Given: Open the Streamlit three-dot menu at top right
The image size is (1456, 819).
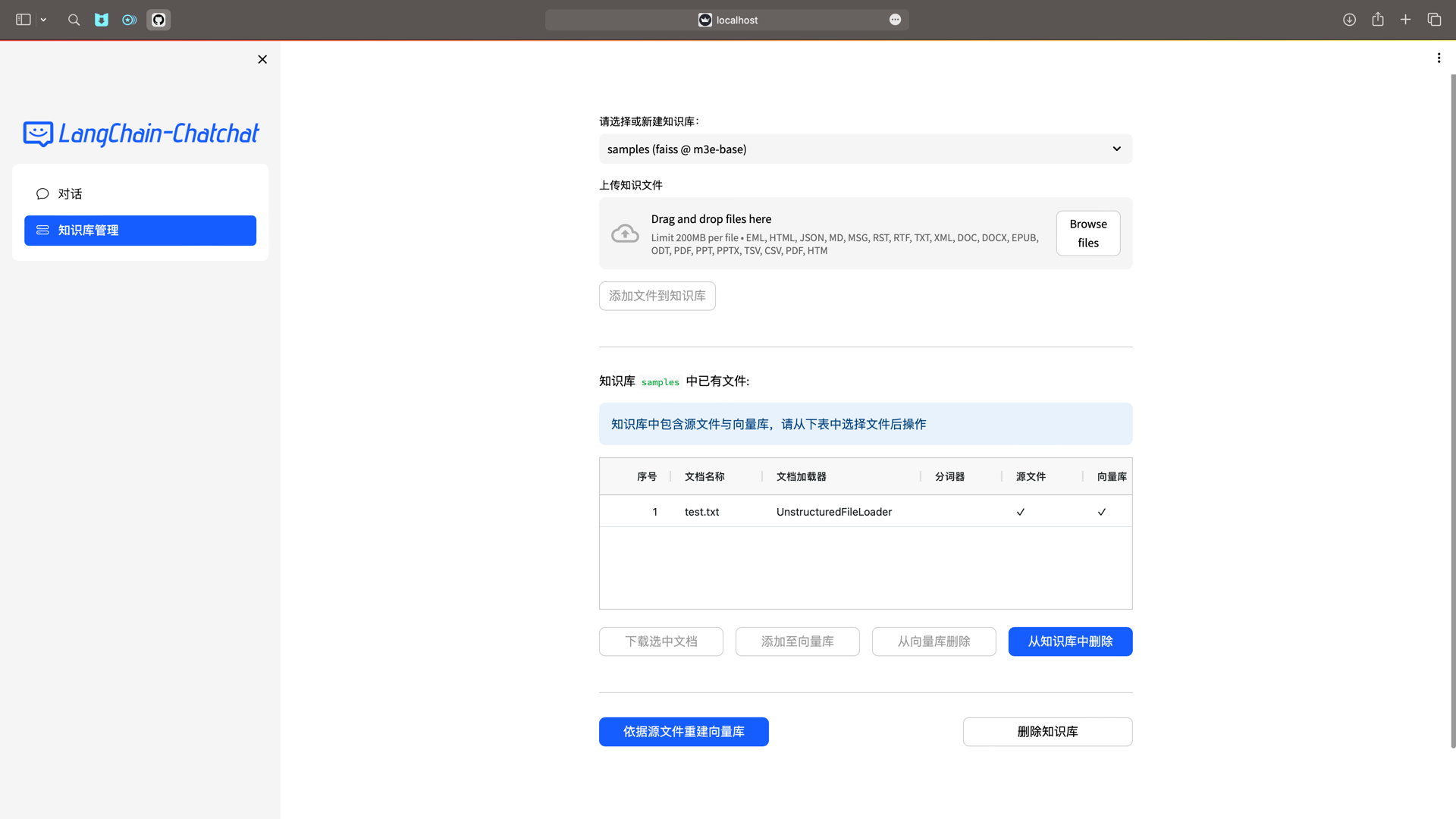Looking at the screenshot, I should [x=1439, y=57].
